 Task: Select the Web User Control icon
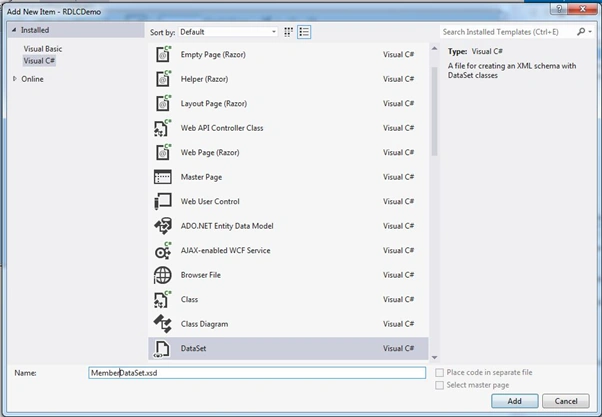coord(163,201)
